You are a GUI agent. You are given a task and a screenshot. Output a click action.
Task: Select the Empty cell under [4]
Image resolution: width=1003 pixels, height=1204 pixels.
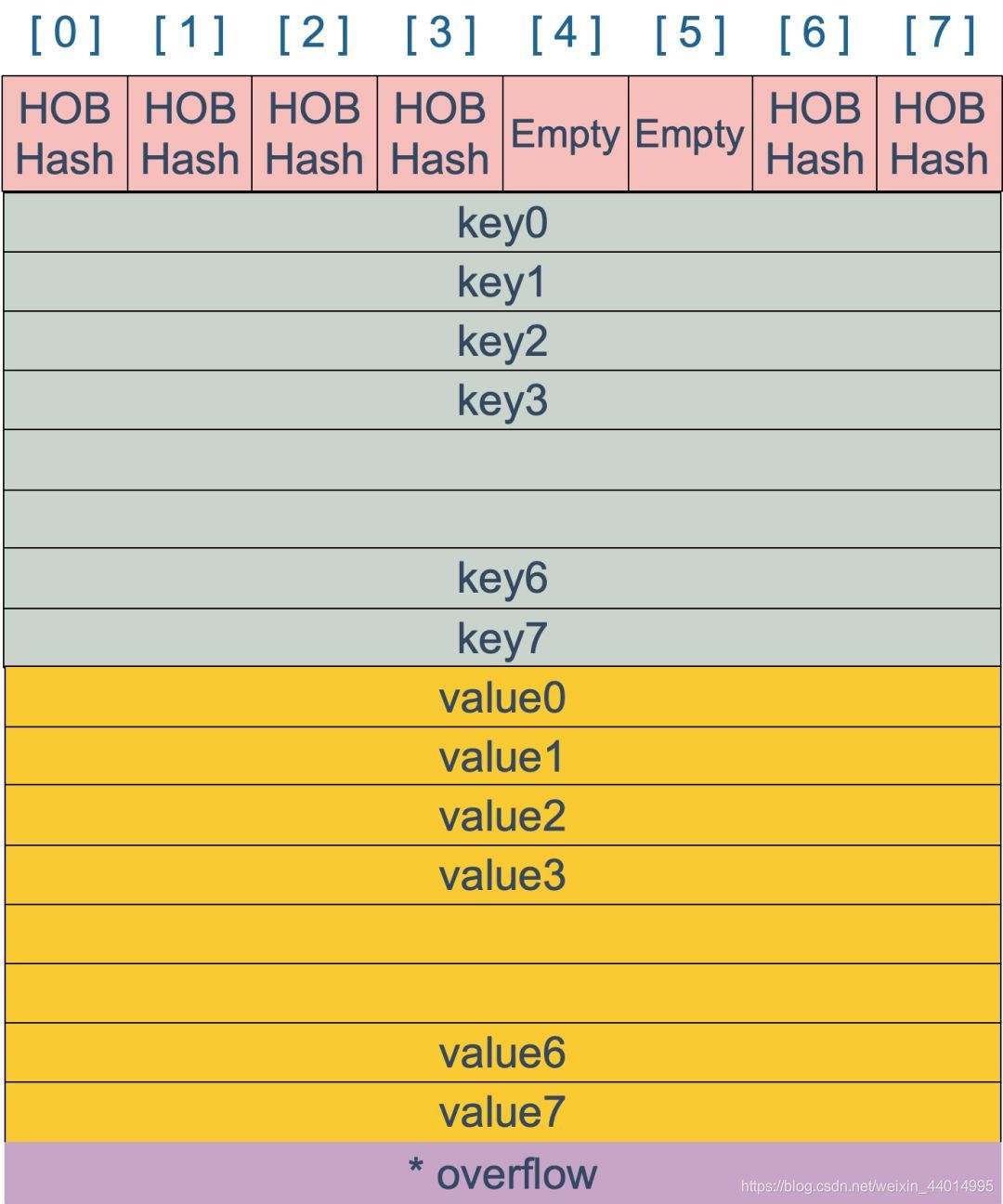tap(566, 134)
